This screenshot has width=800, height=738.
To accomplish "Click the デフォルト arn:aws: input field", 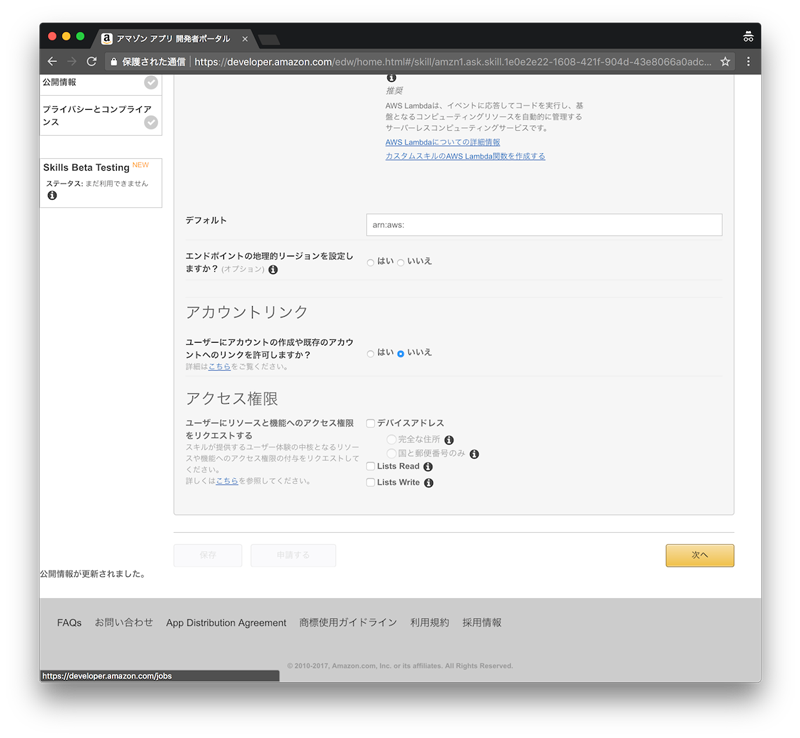I will coord(544,225).
